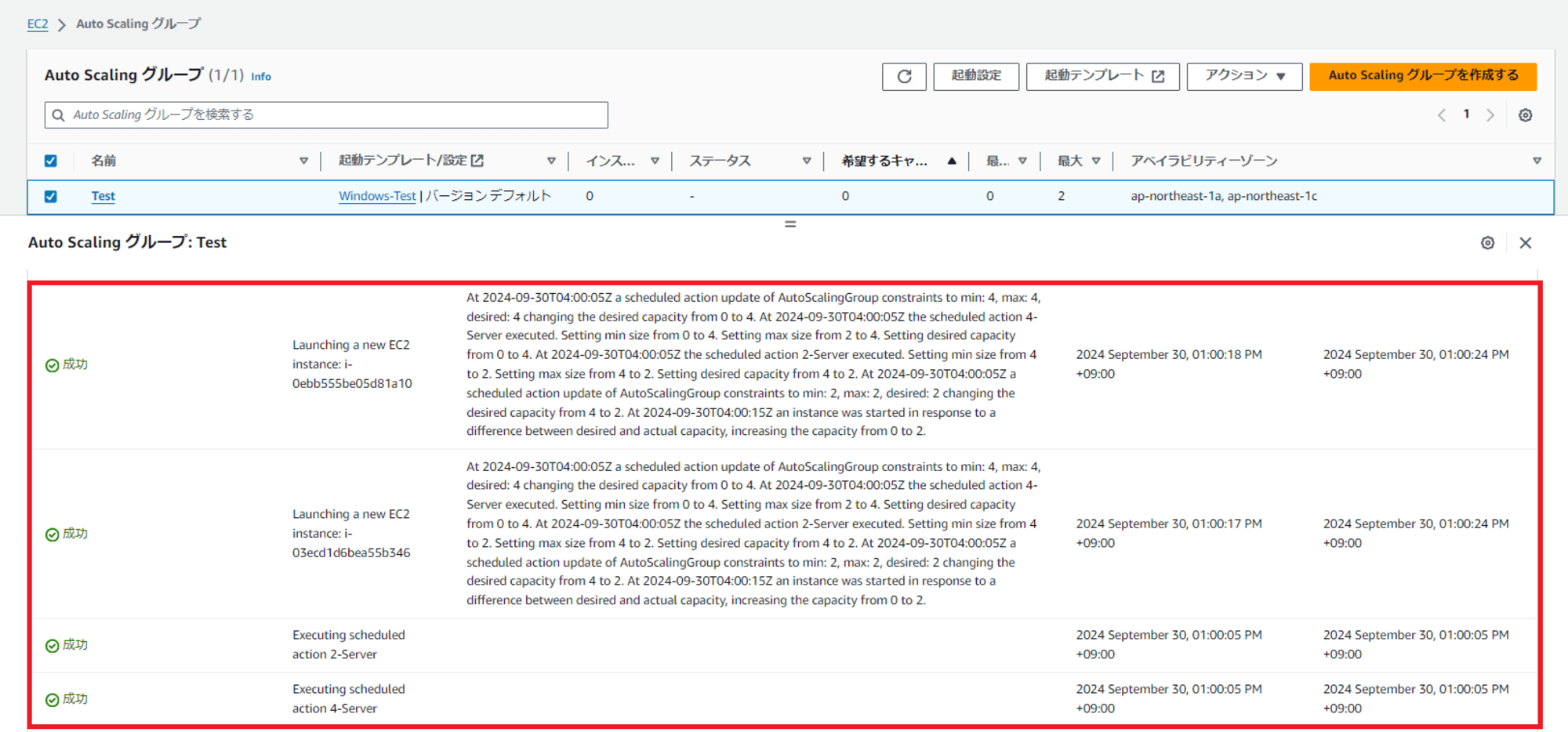
Task: Click 'Executing scheduled action 2-Server' text
Action: pos(349,645)
